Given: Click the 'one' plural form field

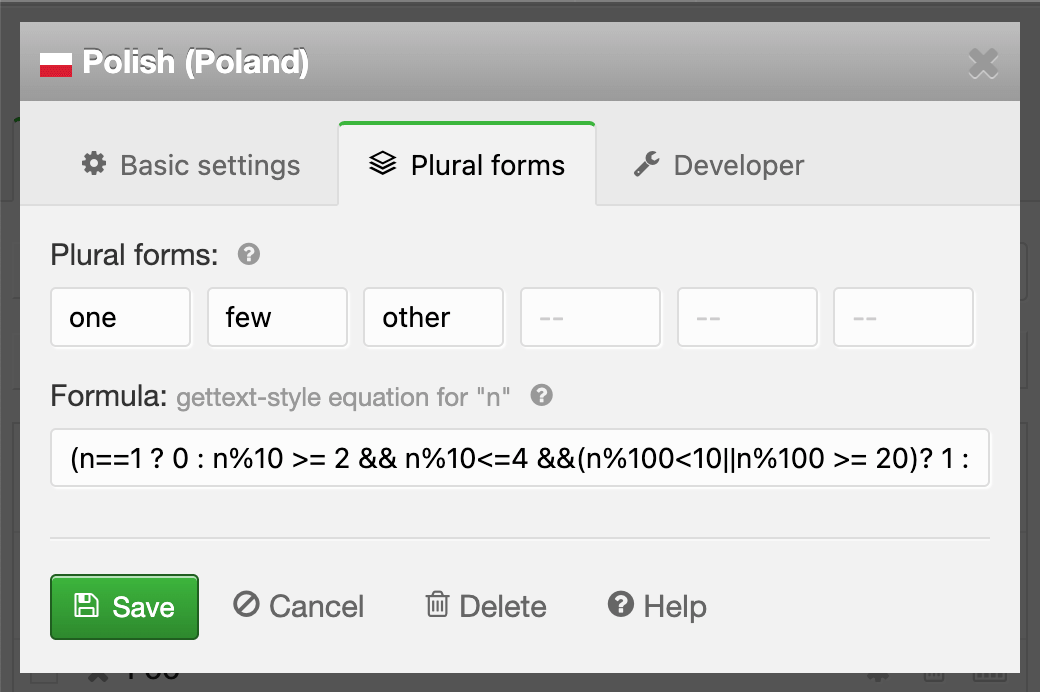Looking at the screenshot, I should tap(120, 318).
